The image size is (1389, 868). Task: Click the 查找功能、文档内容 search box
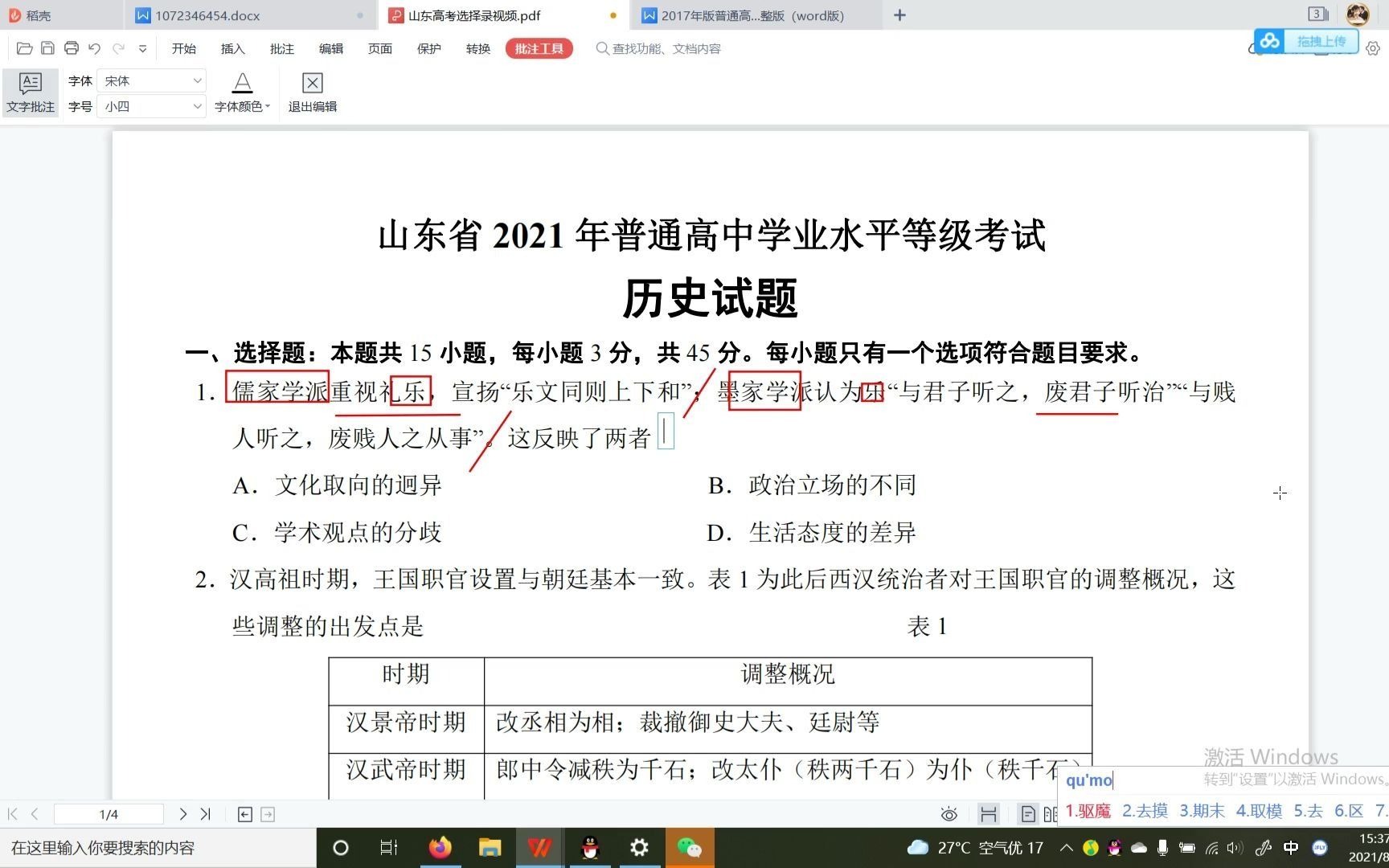pos(658,49)
